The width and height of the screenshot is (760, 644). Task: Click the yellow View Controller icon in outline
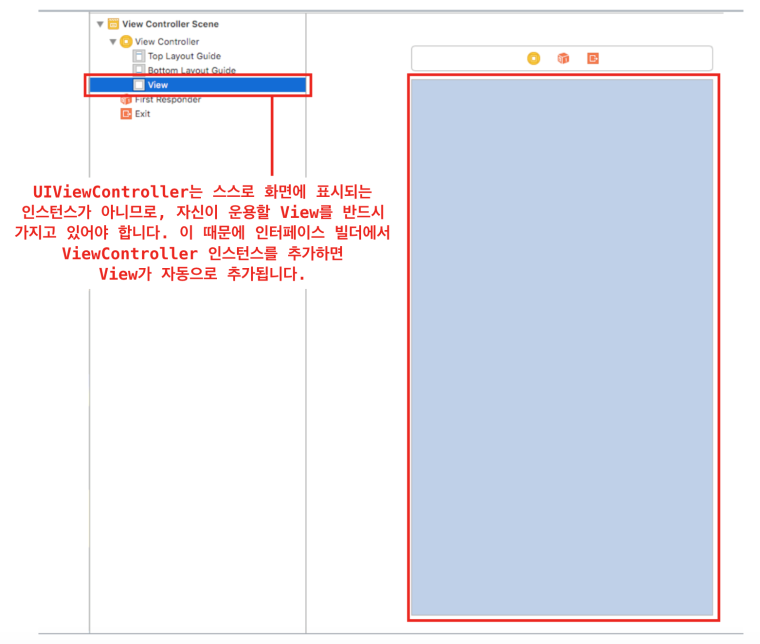click(x=126, y=42)
